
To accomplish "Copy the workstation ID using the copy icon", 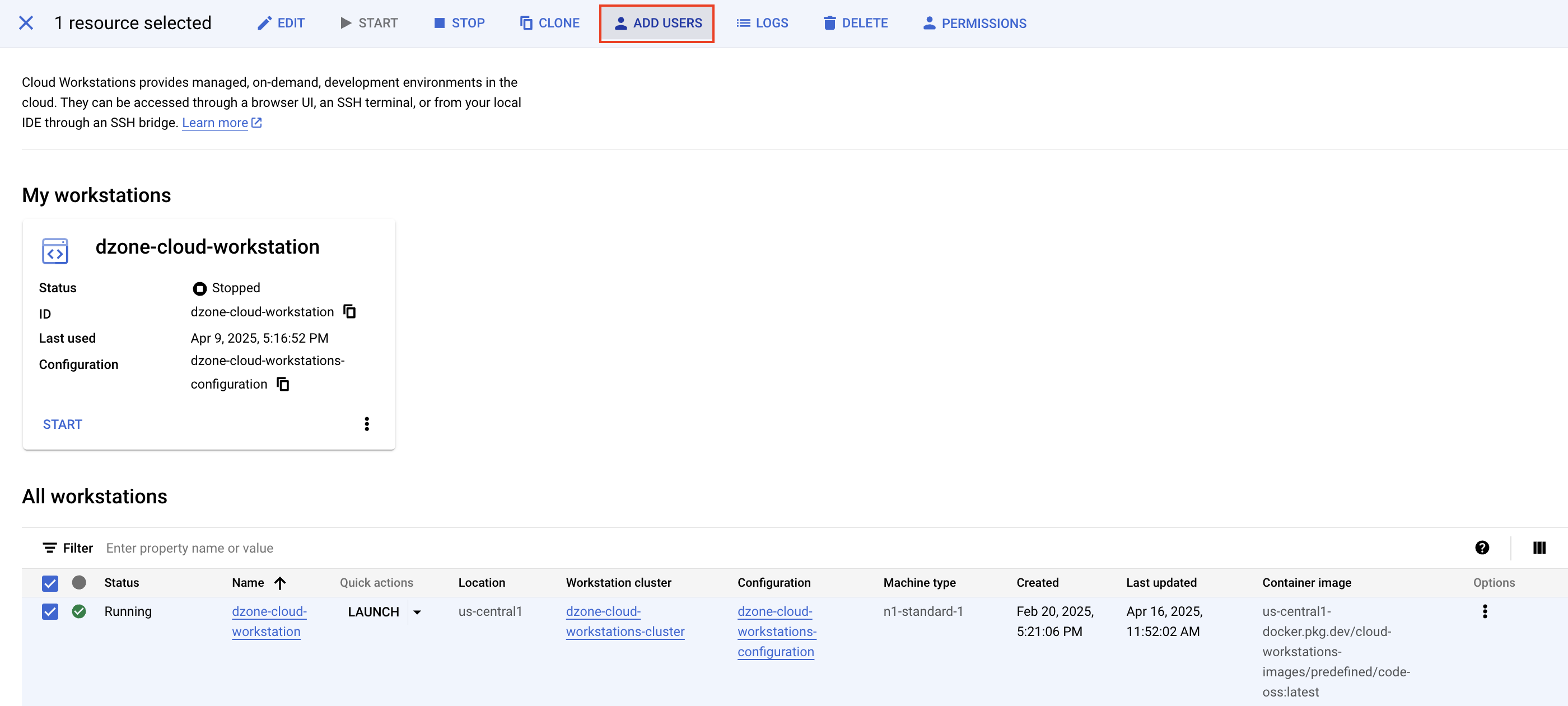I will [x=350, y=312].
